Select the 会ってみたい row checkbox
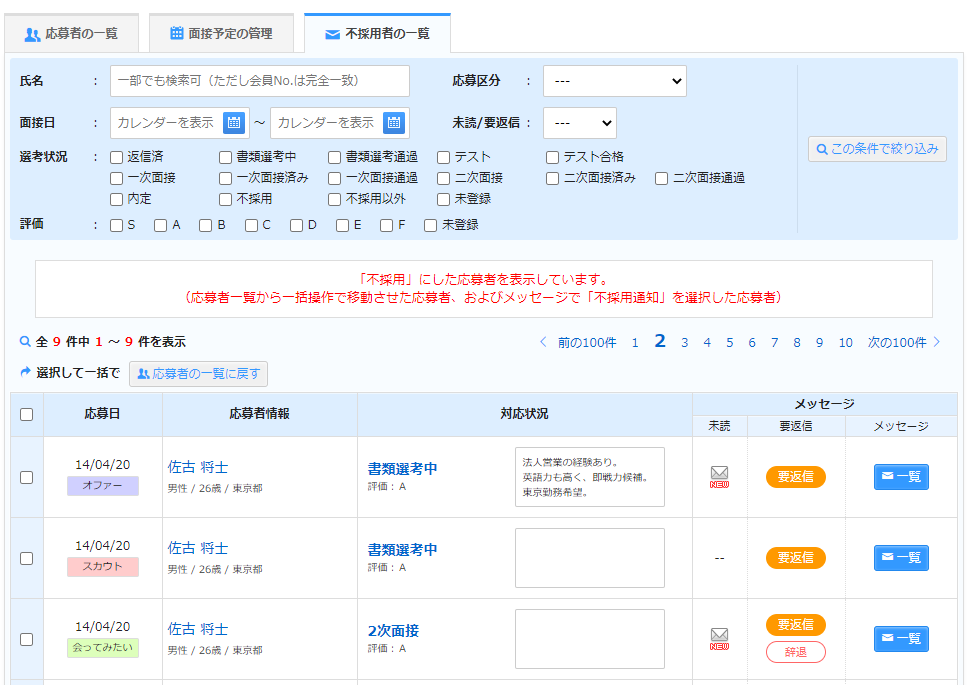The width and height of the screenshot is (969, 685). (x=27, y=639)
